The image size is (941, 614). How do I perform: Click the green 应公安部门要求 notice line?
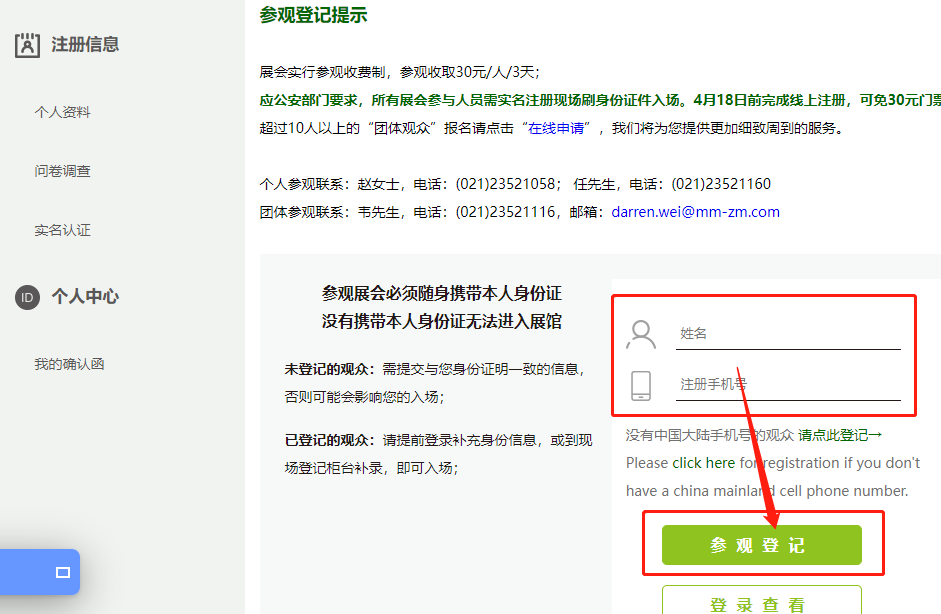(x=600, y=100)
